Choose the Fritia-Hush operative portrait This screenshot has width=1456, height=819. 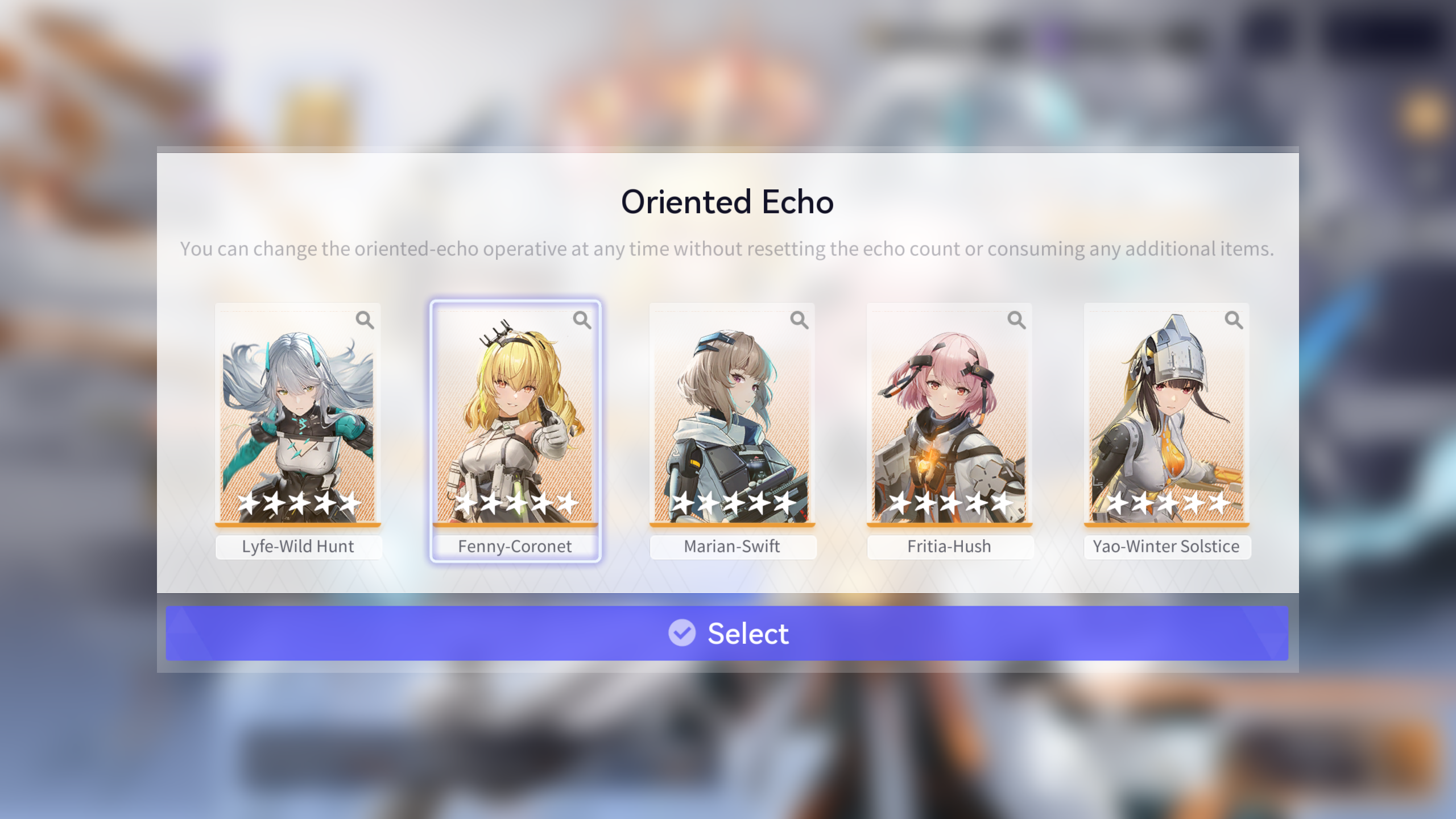click(949, 415)
